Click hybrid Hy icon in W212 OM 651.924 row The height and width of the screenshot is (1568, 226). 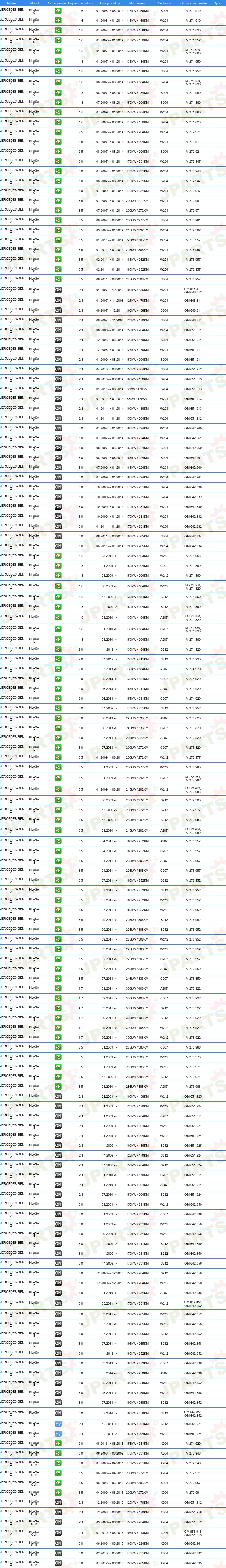(58, 1434)
